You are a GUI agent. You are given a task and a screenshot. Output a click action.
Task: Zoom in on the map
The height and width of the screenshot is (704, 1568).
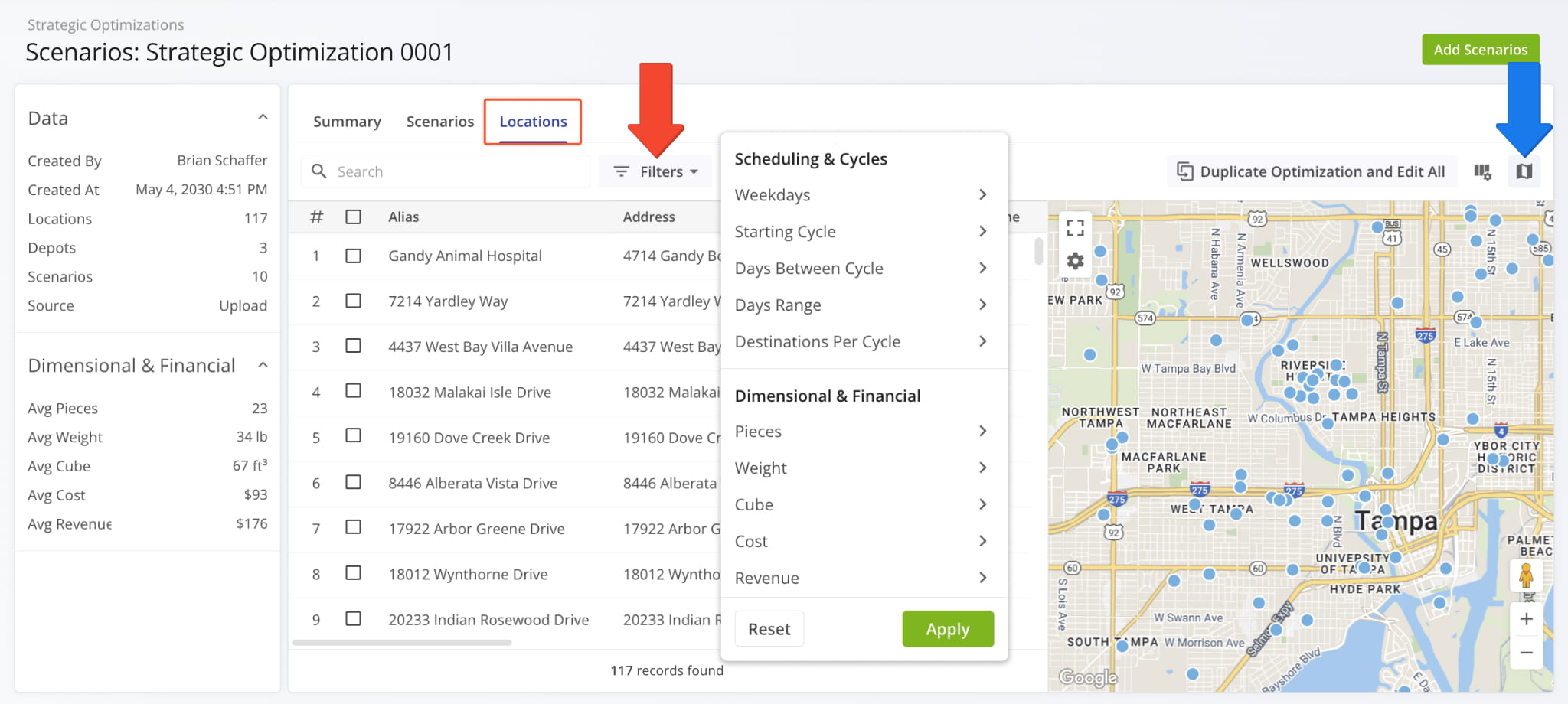pos(1526,619)
